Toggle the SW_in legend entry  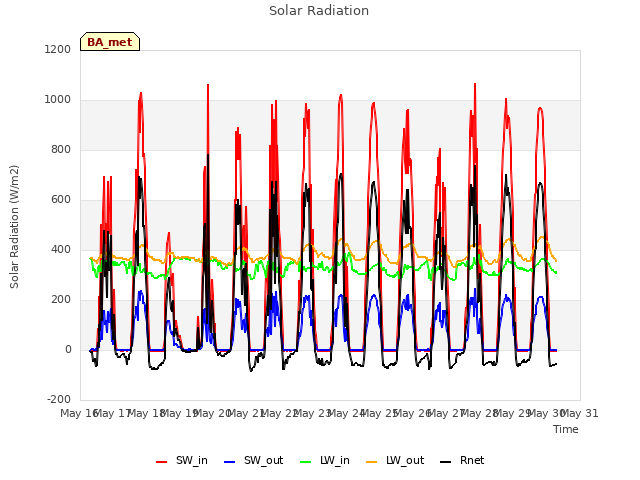tap(182, 460)
